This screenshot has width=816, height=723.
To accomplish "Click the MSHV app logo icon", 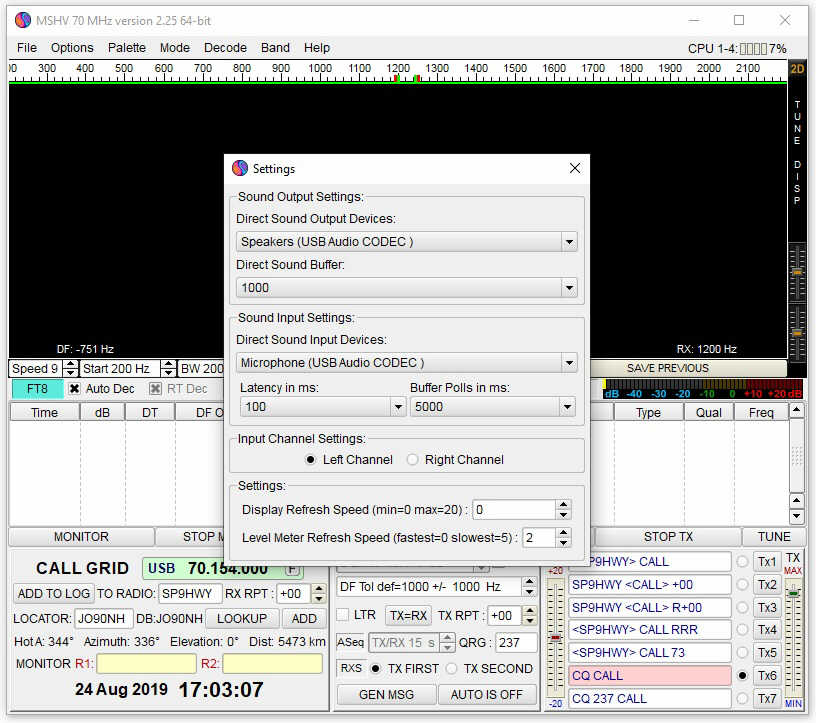I will [x=22, y=20].
